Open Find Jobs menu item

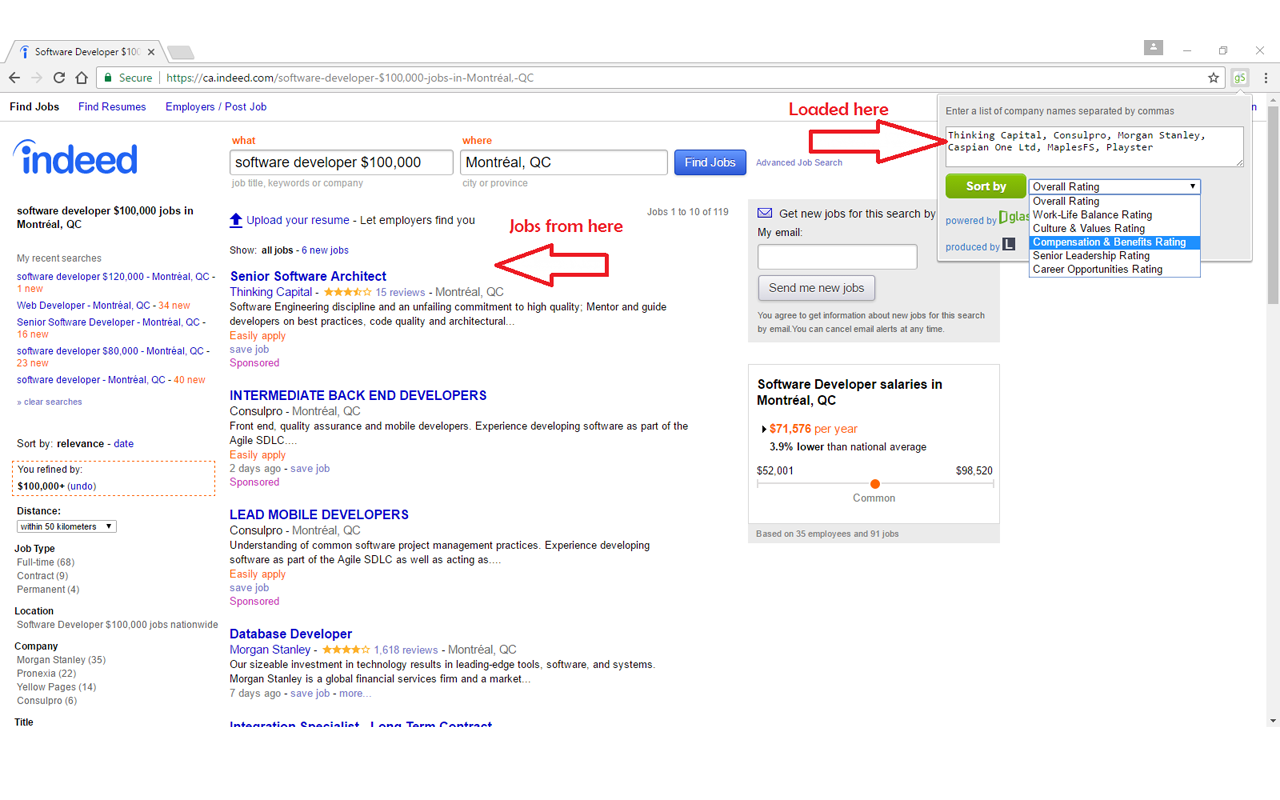click(x=34, y=107)
